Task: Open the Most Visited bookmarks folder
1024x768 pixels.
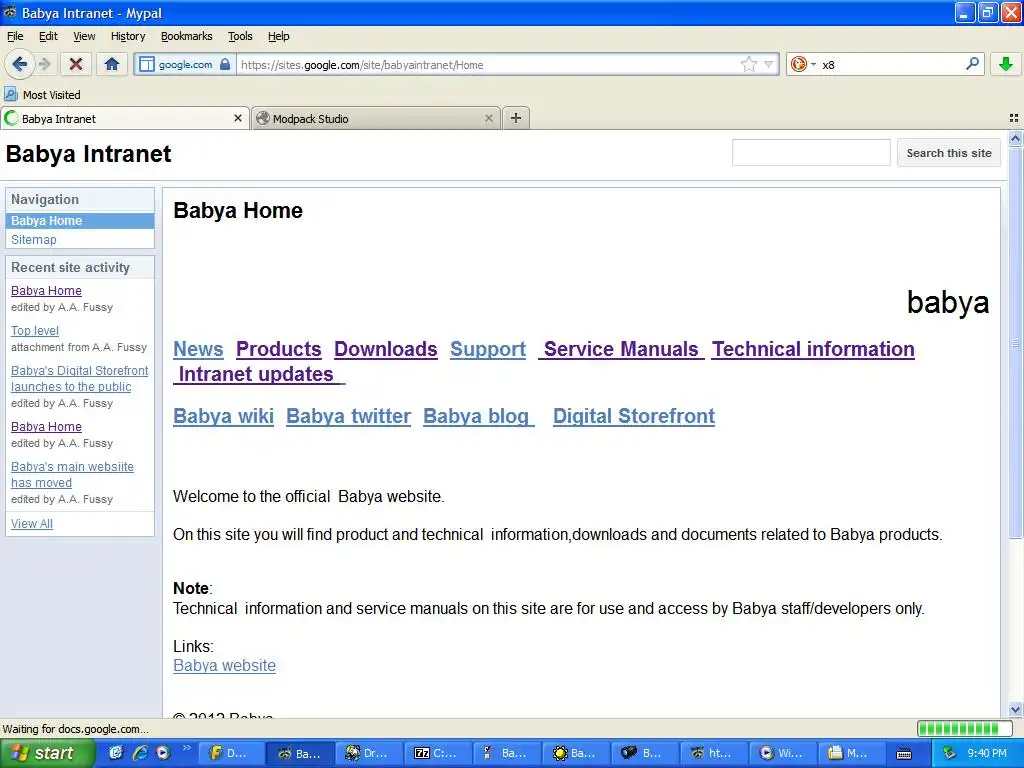Action: [42, 95]
